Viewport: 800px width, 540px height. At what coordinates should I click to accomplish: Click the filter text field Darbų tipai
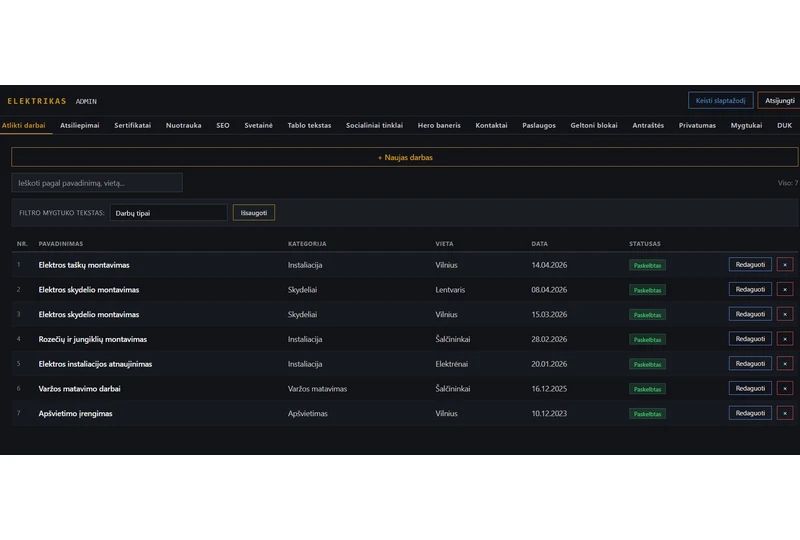pos(168,213)
